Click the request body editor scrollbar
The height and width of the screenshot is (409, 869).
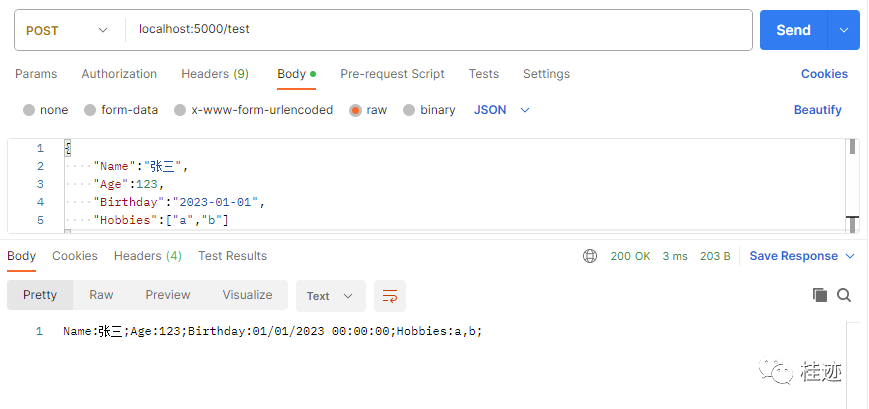(x=852, y=186)
